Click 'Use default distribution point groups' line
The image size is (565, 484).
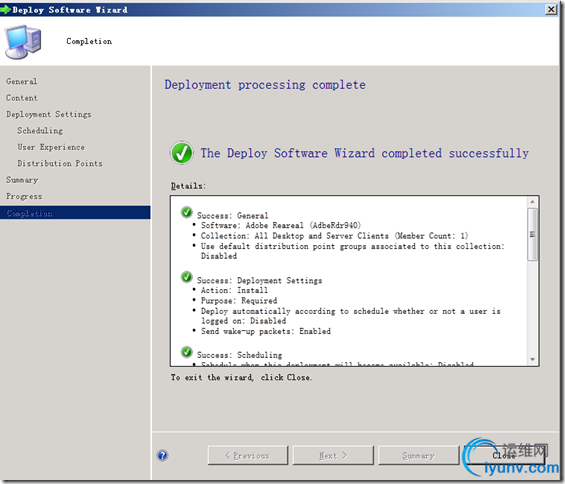[352, 251]
